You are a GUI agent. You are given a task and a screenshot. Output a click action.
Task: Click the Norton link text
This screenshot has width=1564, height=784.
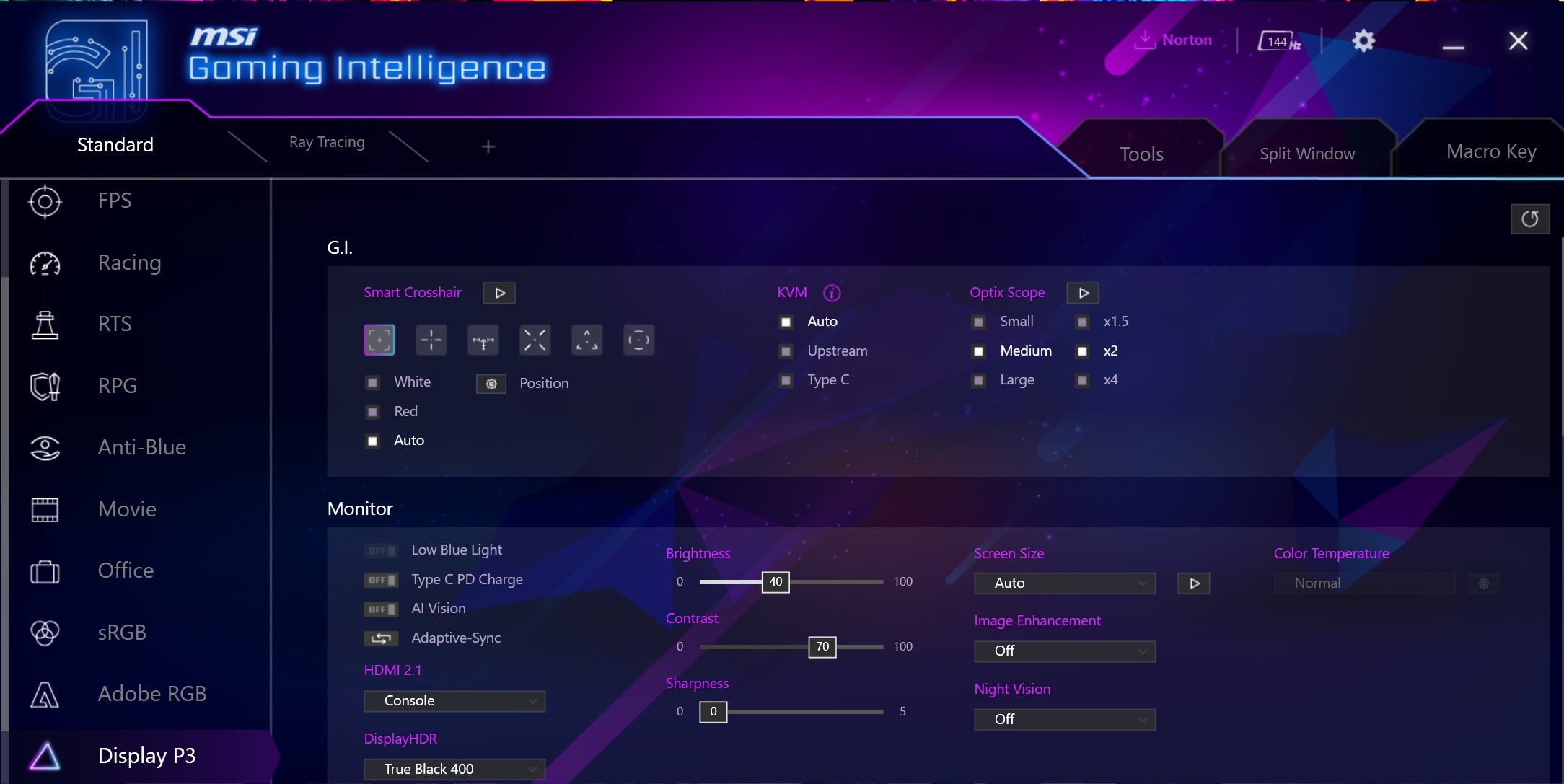tap(1187, 40)
